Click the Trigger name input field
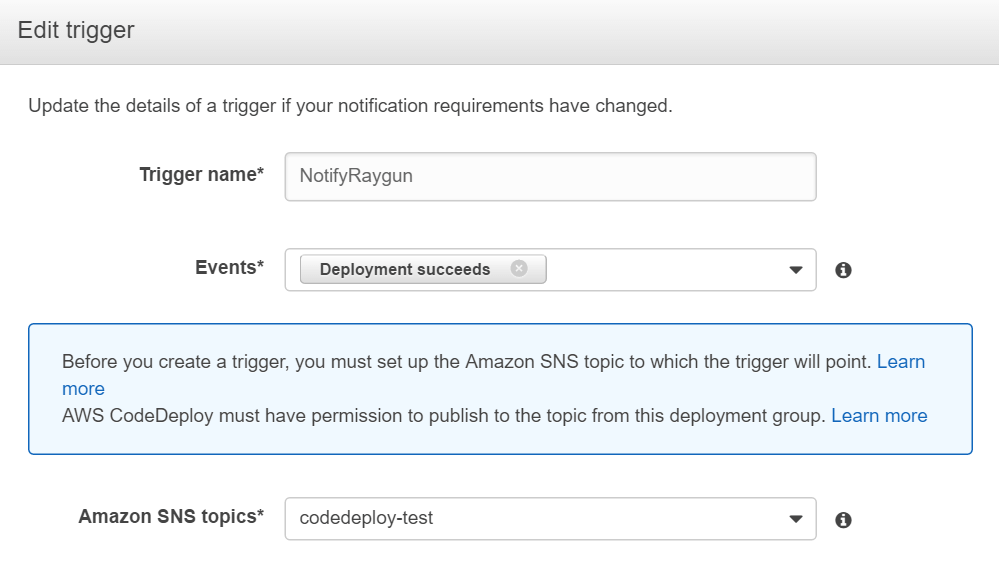The image size is (999, 578). coord(549,176)
